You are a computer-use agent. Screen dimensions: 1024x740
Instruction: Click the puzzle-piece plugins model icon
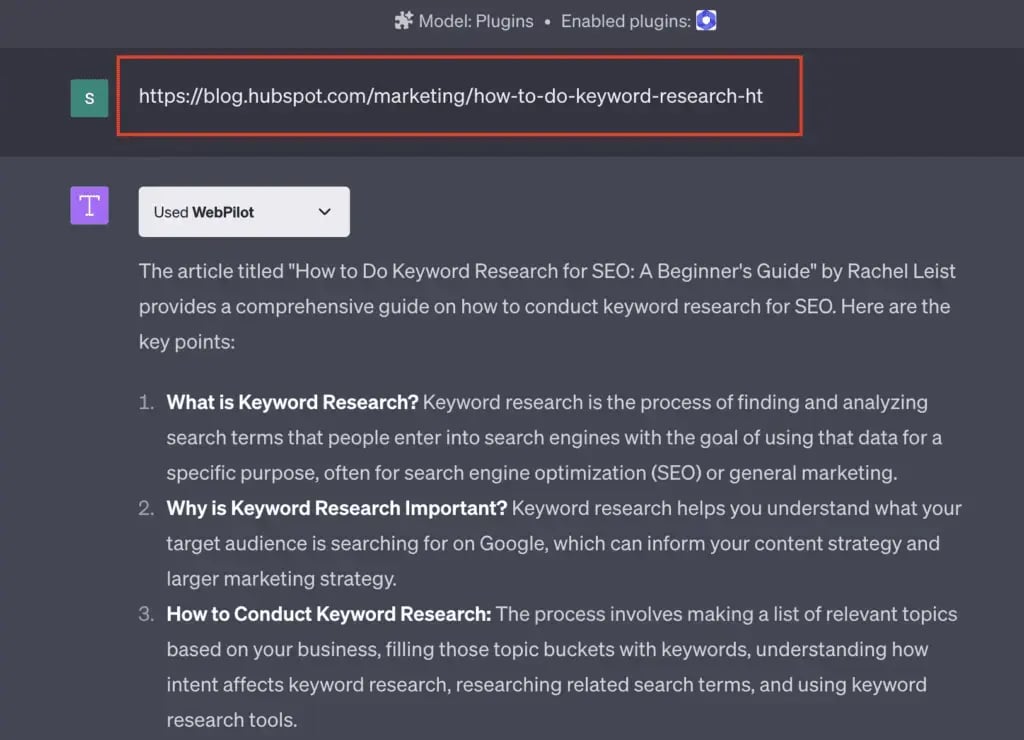point(403,21)
